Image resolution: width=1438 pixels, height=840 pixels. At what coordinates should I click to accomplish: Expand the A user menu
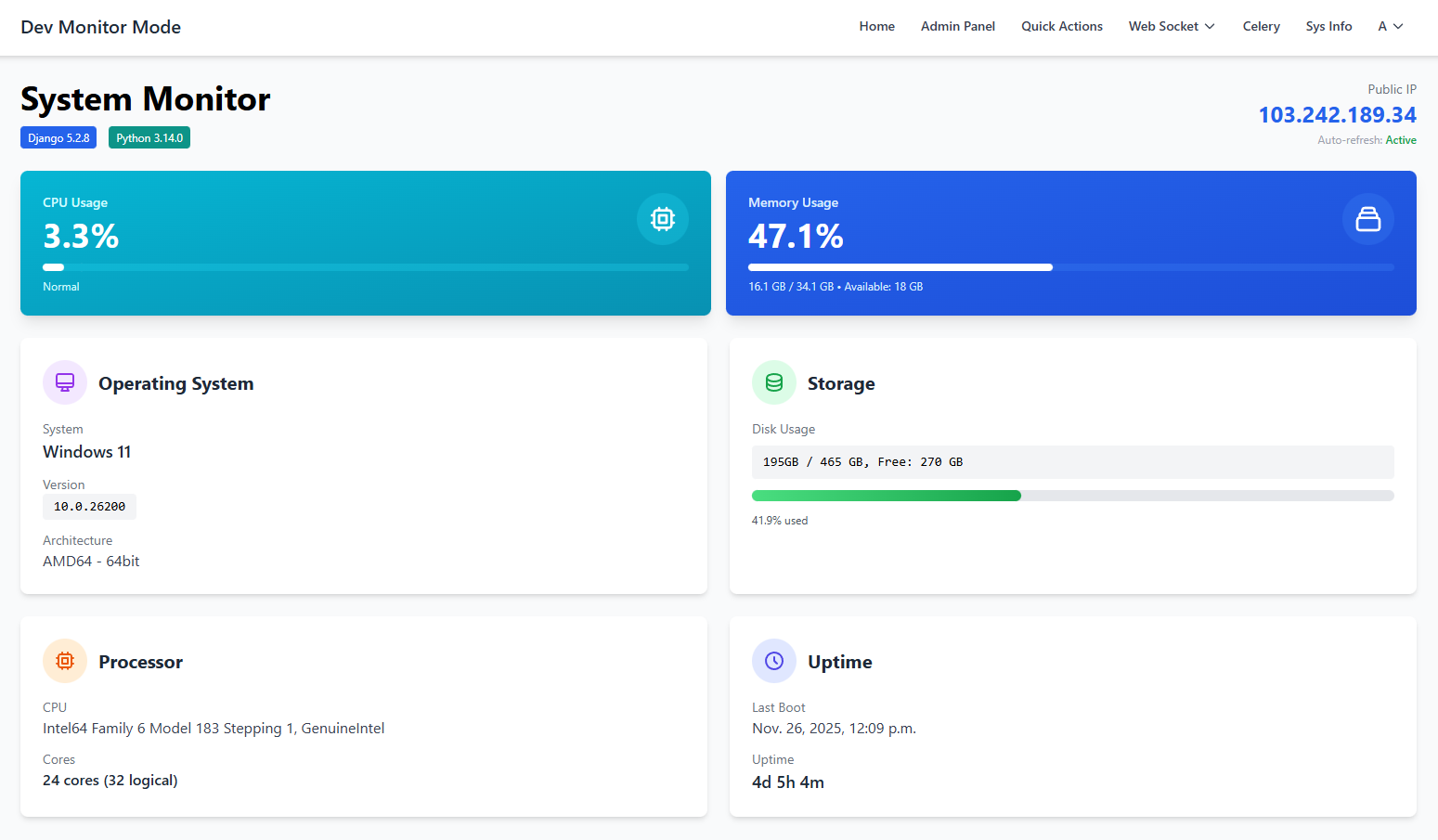pyautogui.click(x=1390, y=26)
